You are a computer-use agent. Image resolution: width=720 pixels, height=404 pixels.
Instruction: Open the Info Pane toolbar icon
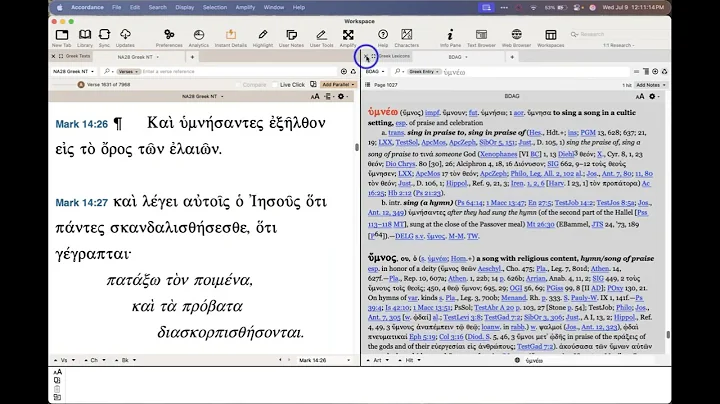point(450,38)
